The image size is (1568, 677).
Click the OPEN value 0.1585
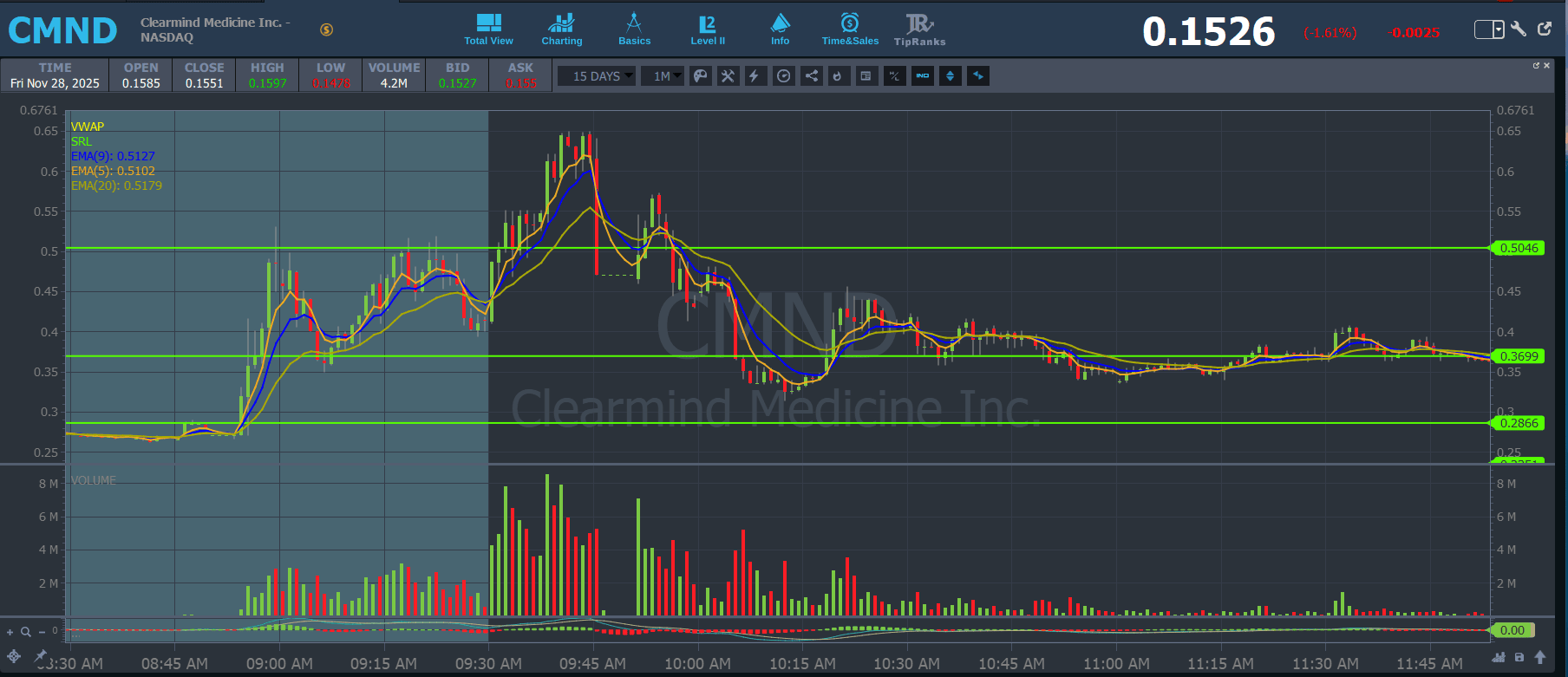(x=141, y=83)
